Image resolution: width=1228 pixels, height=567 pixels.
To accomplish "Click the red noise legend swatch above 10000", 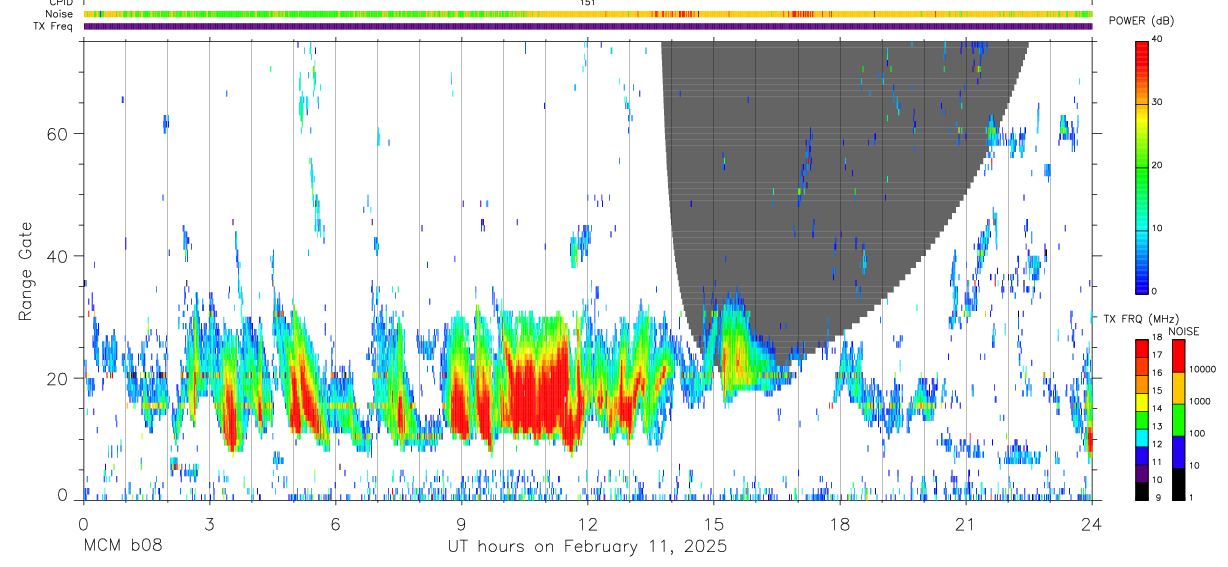I will click(1177, 356).
